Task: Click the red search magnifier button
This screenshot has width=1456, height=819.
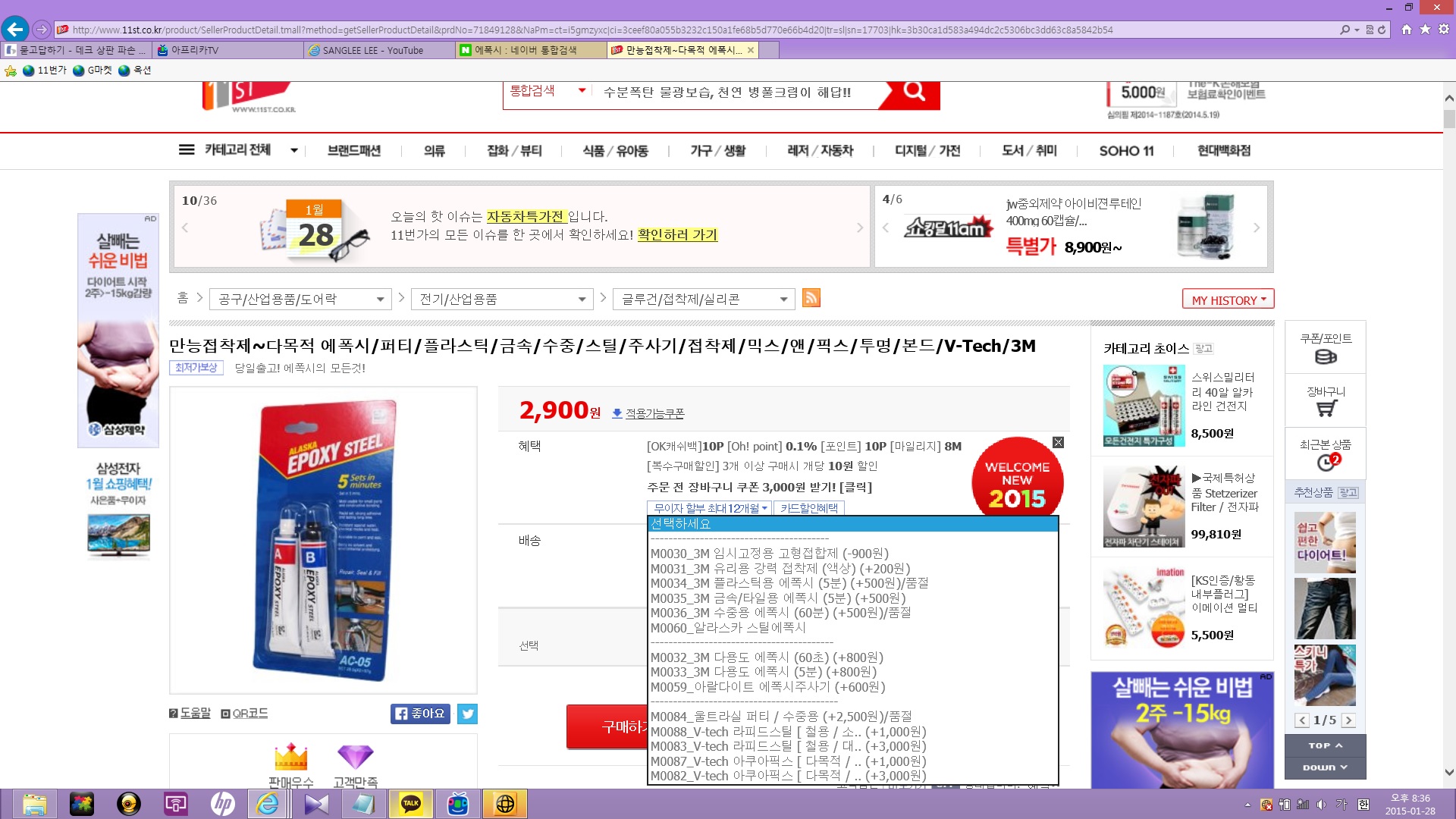Action: point(915,92)
